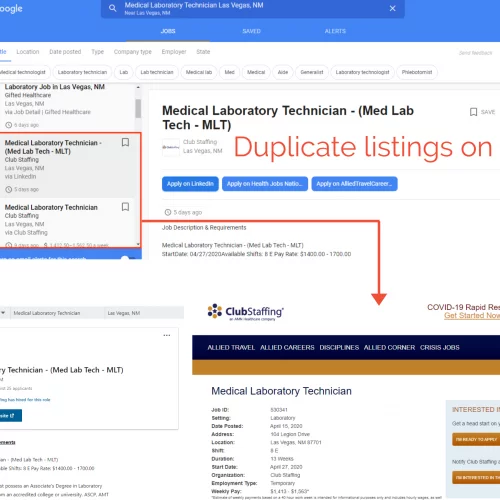Click the job list scrollbar up arrow

pyautogui.click(x=138, y=87)
